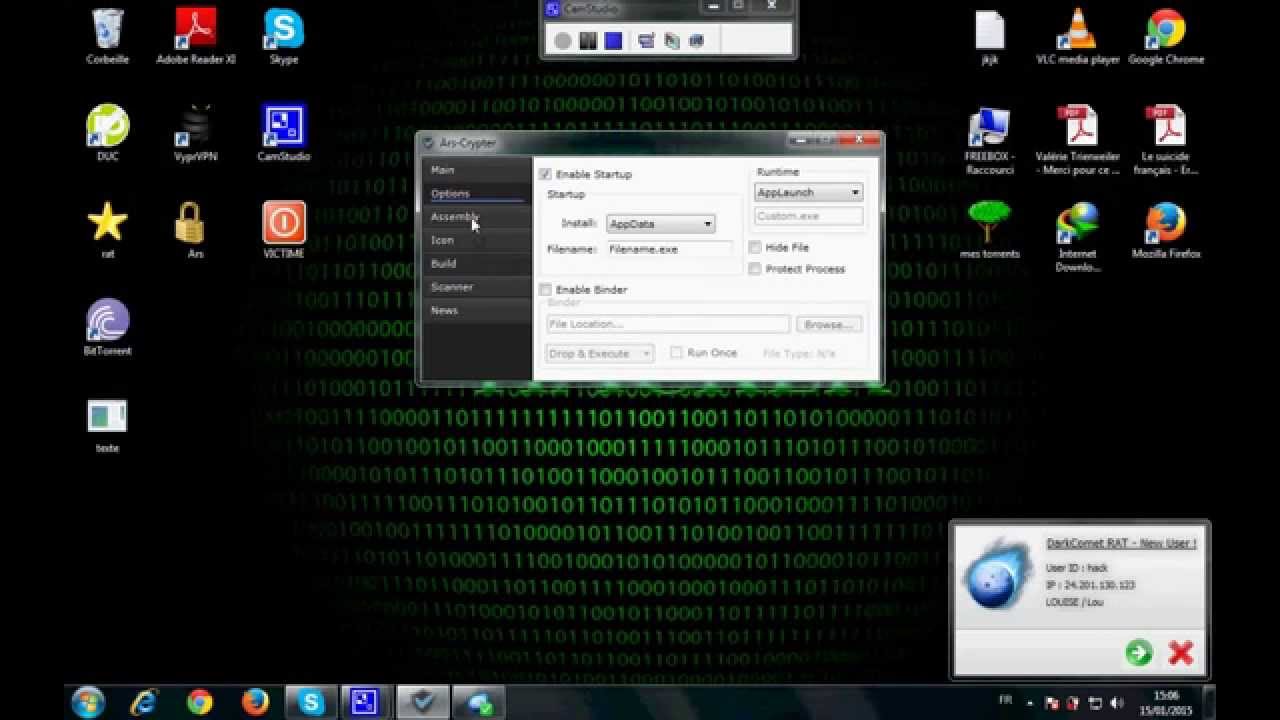Image resolution: width=1280 pixels, height=720 pixels.
Task: Switch to the shield app in the taskbar
Action: pyautogui.click(x=423, y=703)
